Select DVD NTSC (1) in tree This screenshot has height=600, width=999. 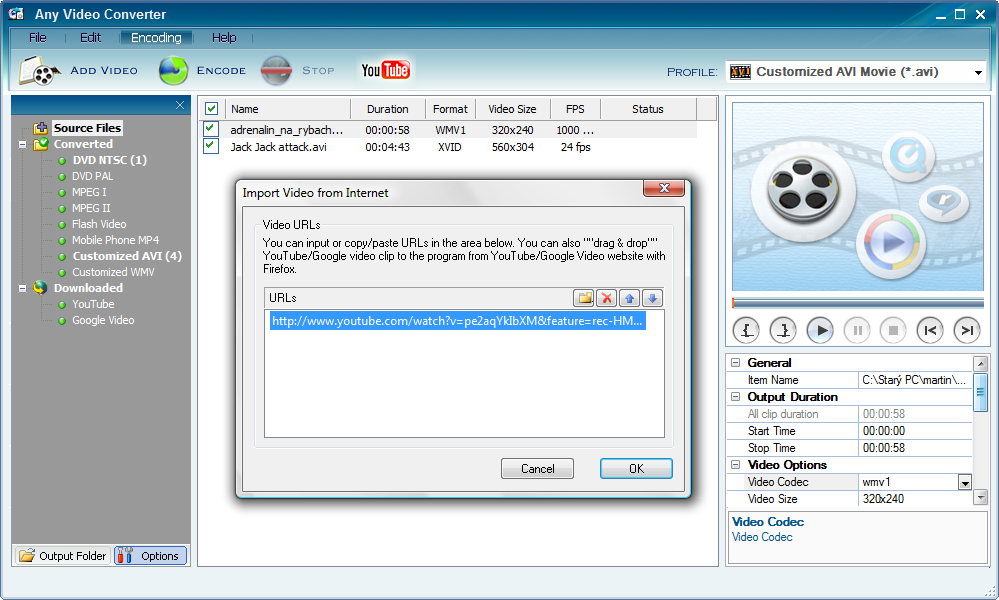[x=110, y=160]
